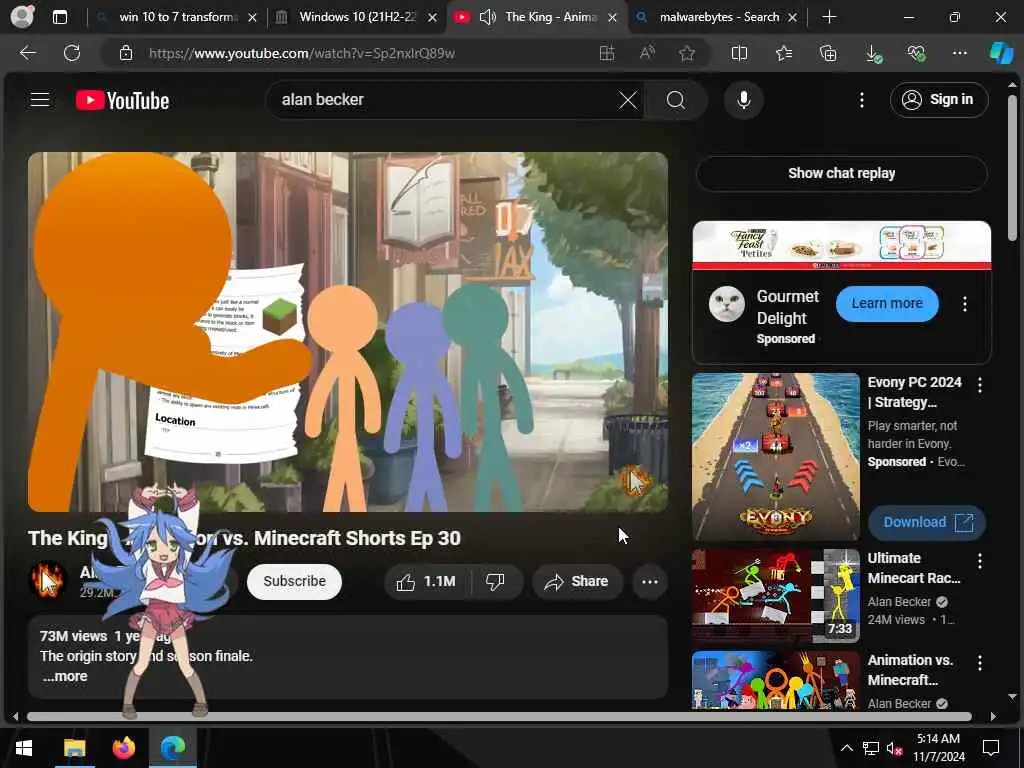Open the Edge Favorites list
The width and height of the screenshot is (1024, 768).
coord(784,53)
